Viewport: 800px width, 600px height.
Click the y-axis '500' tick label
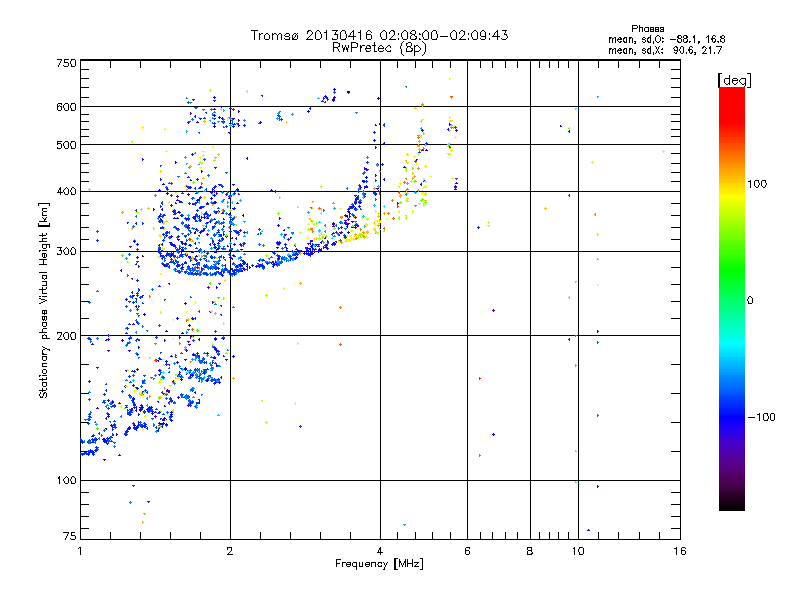[66, 145]
